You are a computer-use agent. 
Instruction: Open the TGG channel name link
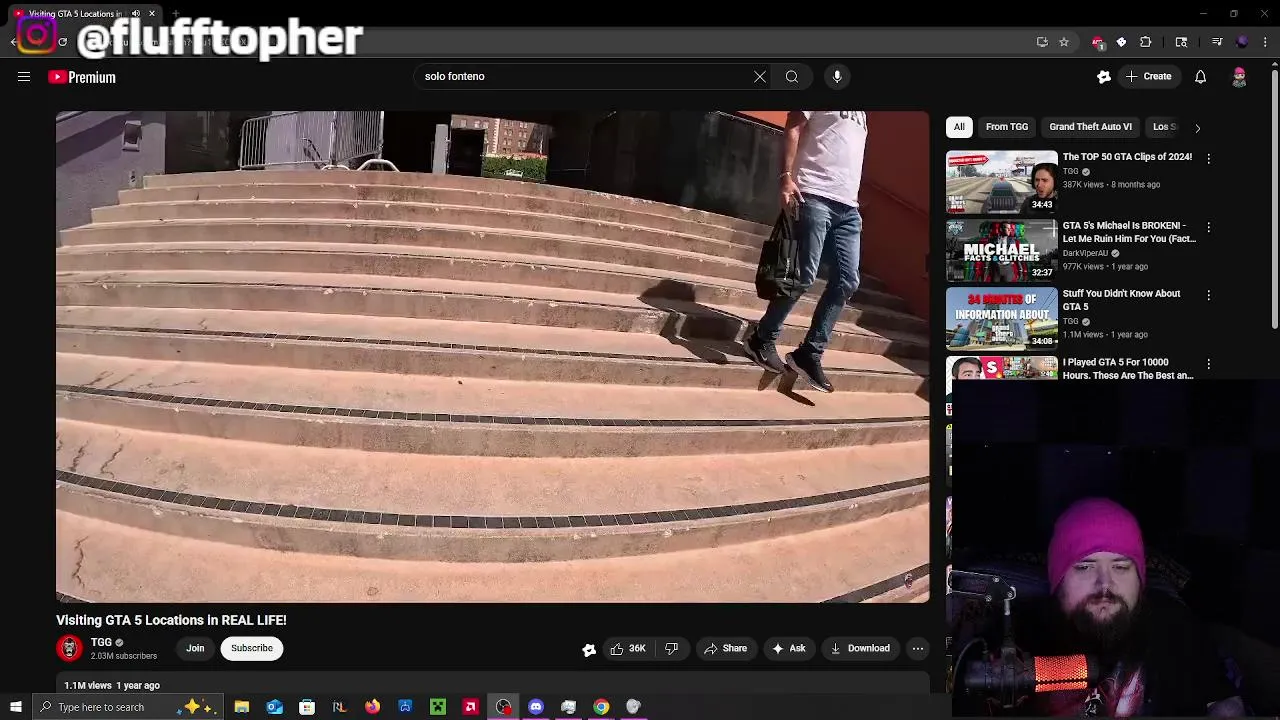point(101,643)
